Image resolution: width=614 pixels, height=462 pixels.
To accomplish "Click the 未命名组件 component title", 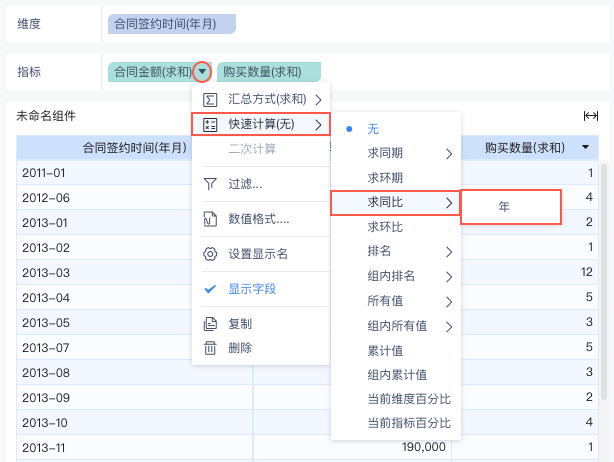I will [46, 116].
